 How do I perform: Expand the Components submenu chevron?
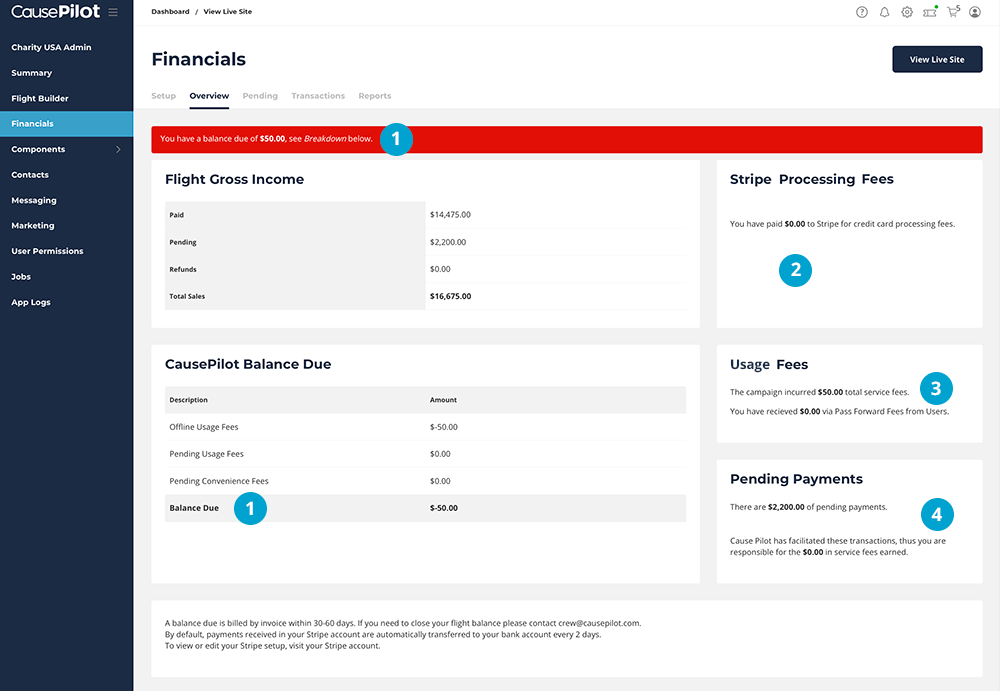click(x=118, y=149)
